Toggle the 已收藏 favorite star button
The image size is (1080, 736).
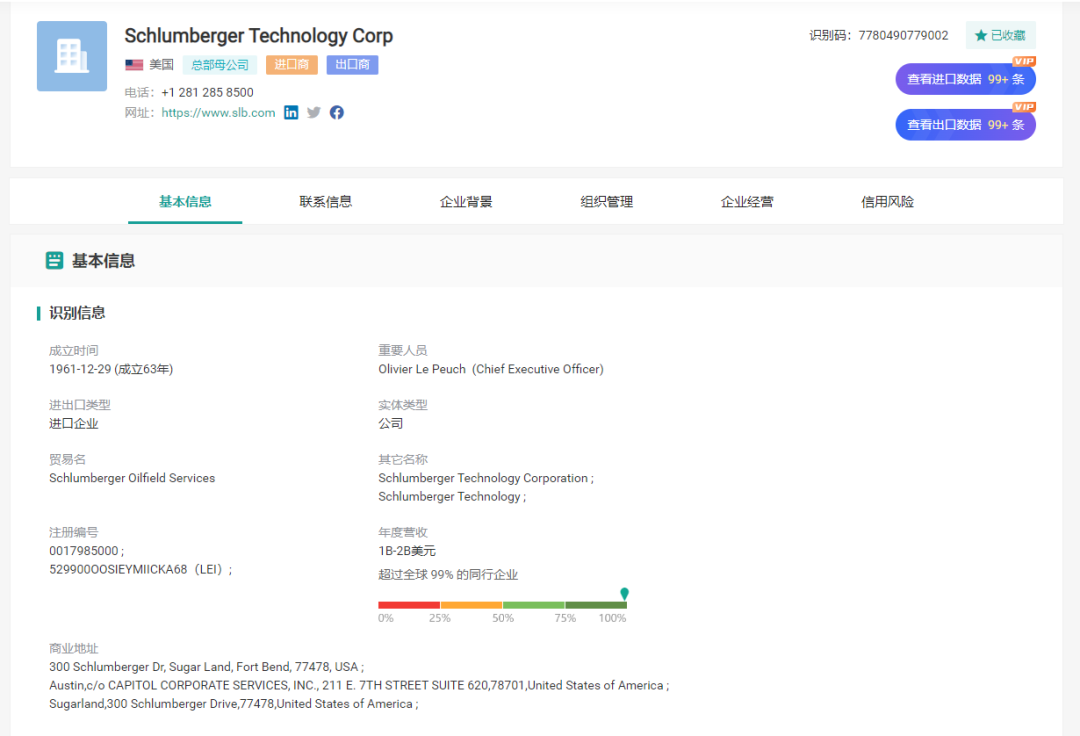(x=1000, y=35)
